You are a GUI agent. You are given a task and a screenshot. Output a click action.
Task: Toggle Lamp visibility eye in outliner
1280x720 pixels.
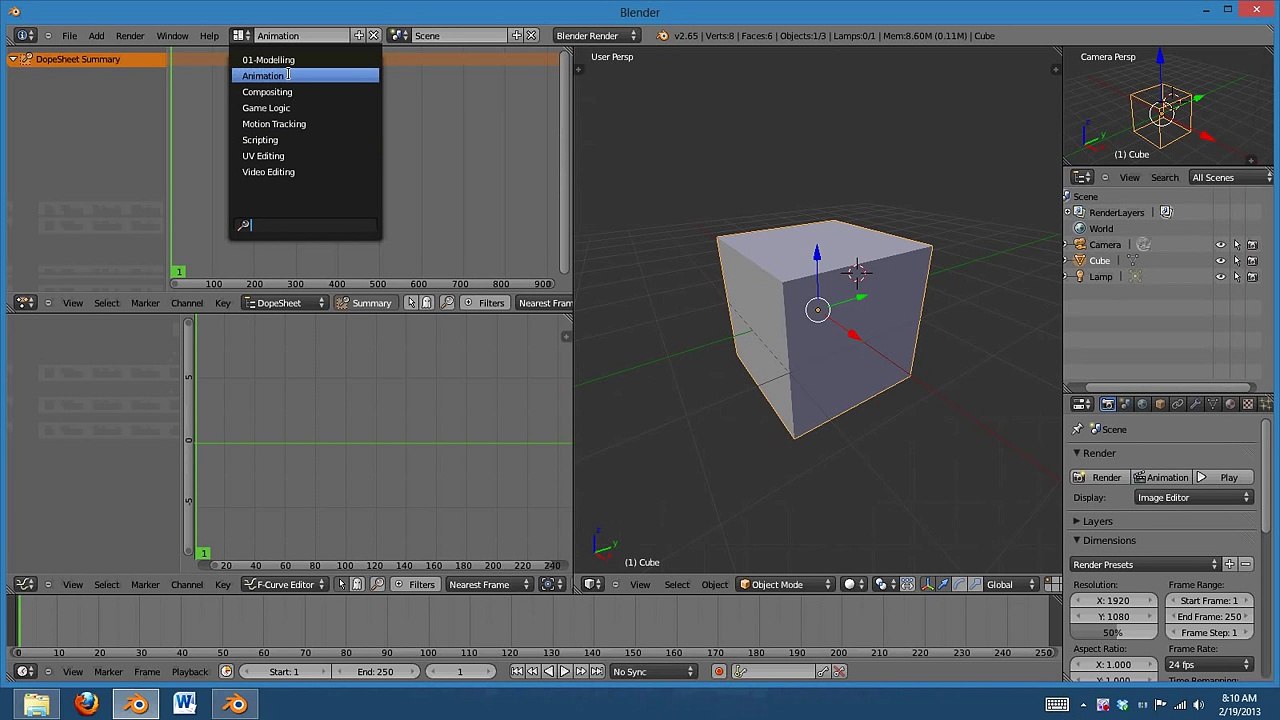pos(1220,277)
